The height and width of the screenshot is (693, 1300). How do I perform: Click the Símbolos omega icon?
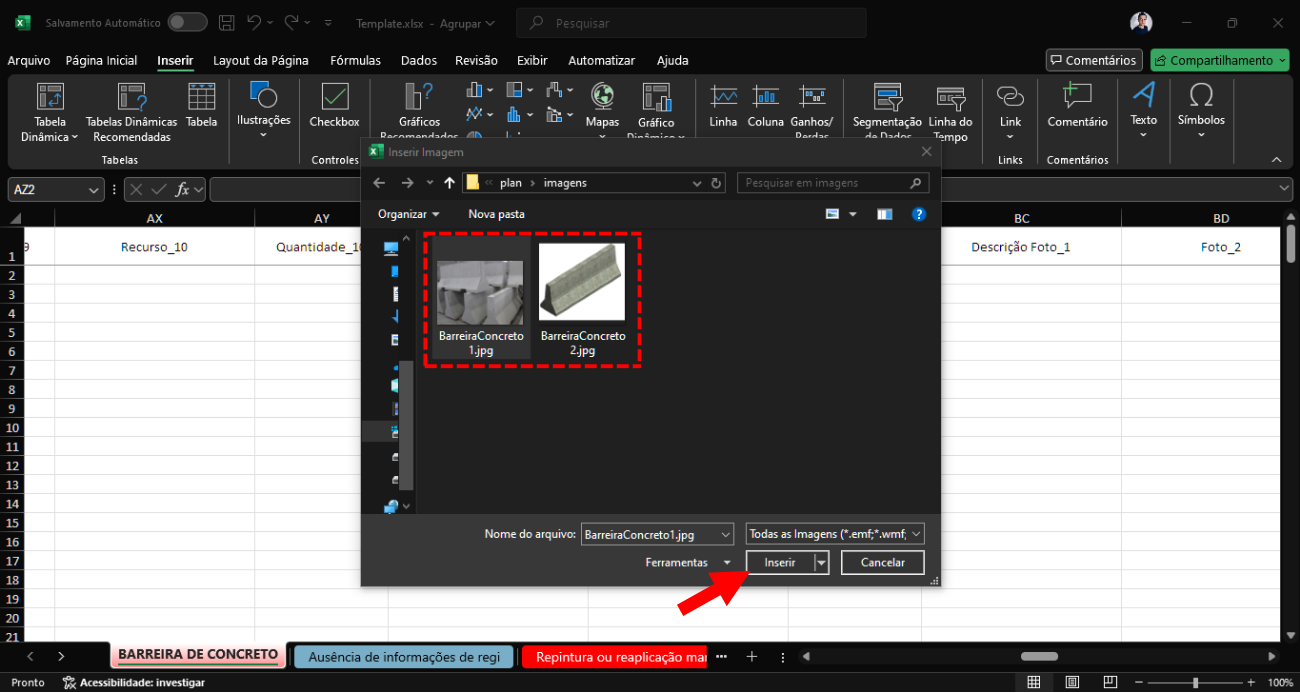coord(1201,97)
